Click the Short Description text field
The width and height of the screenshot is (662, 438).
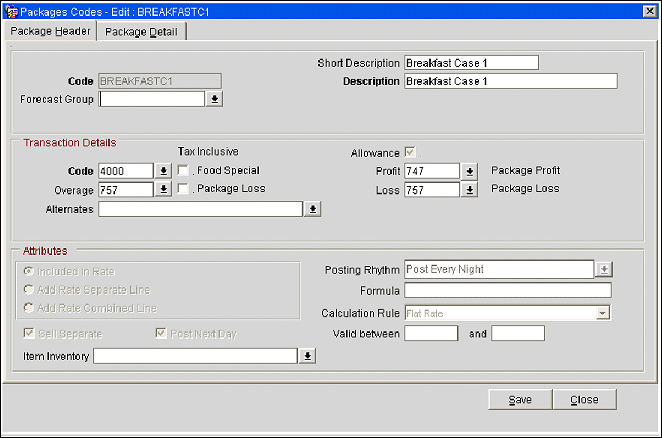click(471, 62)
